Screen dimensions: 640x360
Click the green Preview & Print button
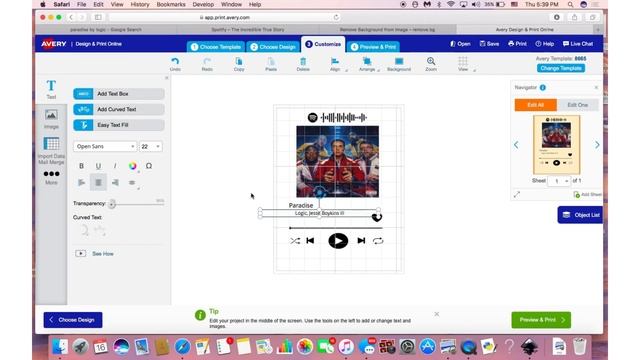tap(541, 320)
